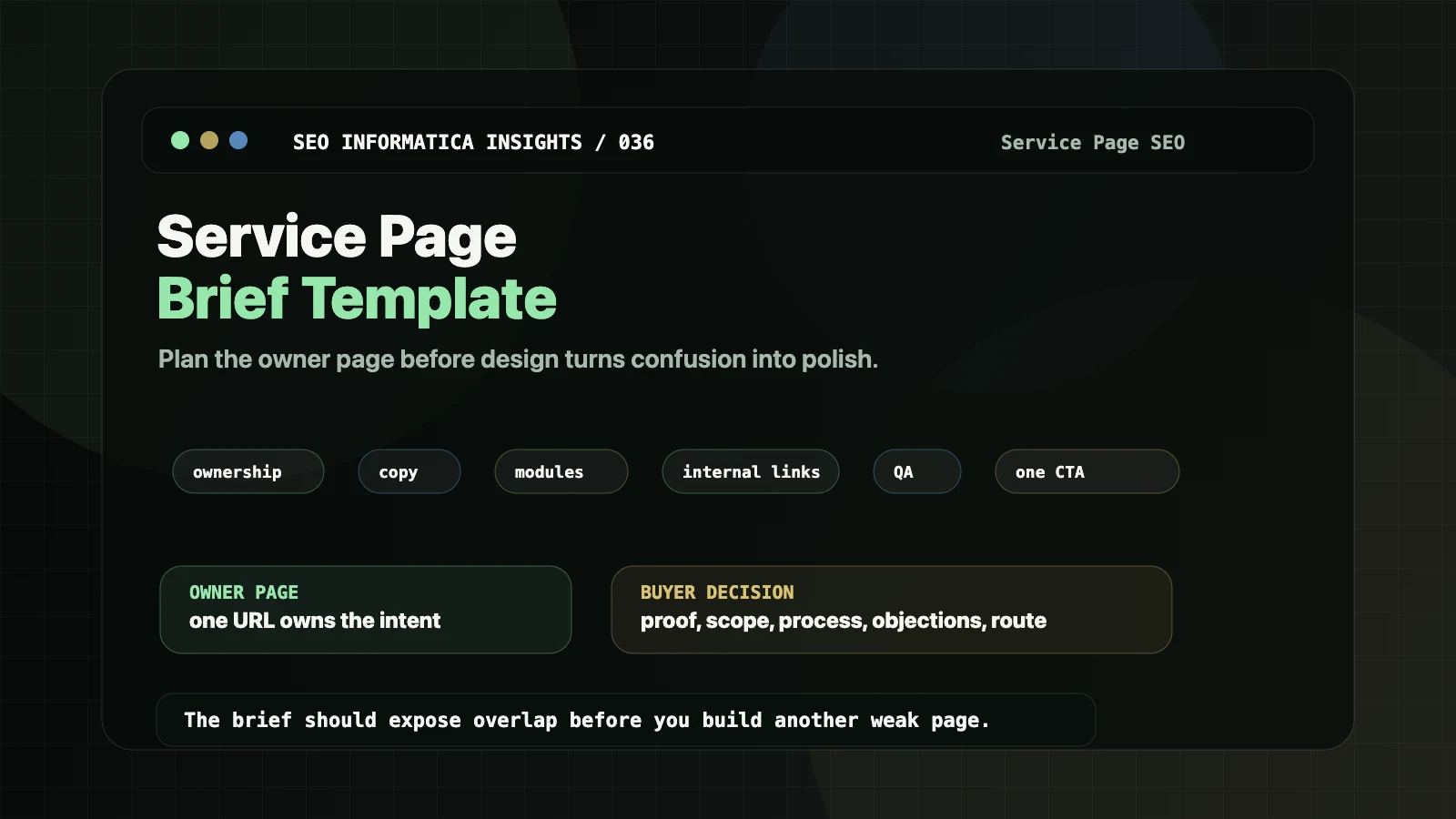The image size is (1456, 819).
Task: Click the text 'proof, scope, process, objections, route'
Action: [844, 621]
